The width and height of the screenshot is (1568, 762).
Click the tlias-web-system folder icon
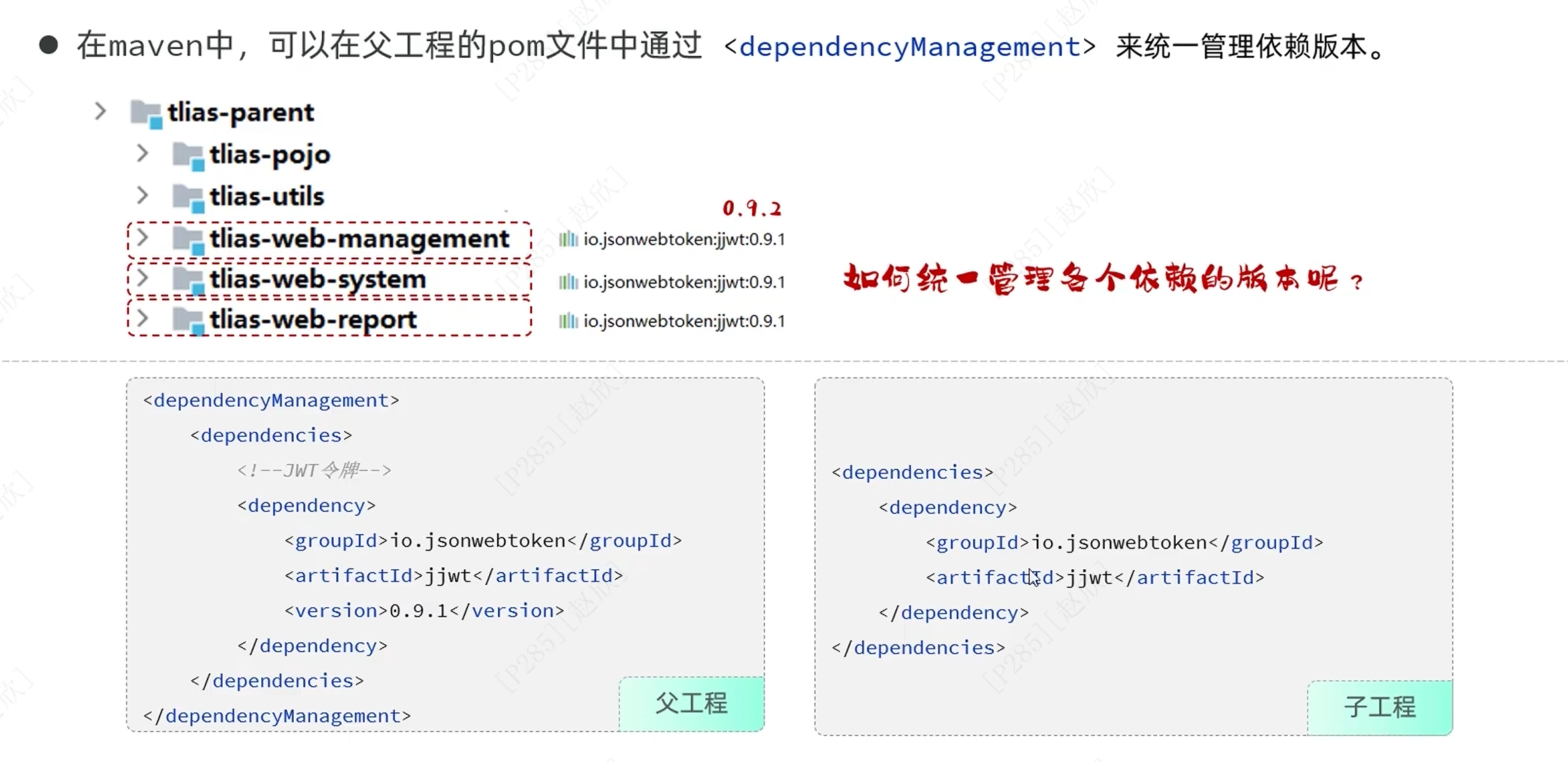(188, 280)
